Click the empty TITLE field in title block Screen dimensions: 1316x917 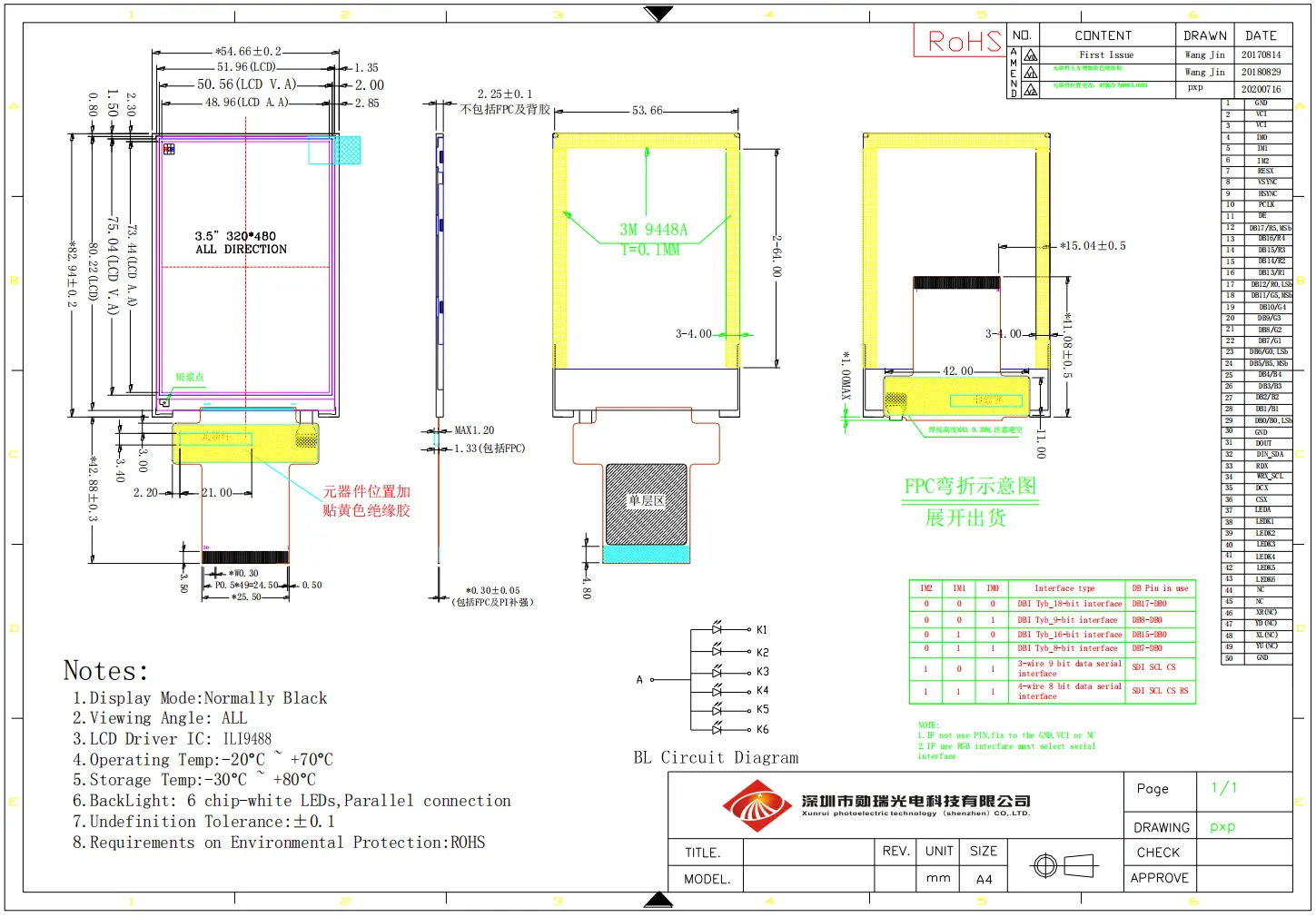pos(808,852)
